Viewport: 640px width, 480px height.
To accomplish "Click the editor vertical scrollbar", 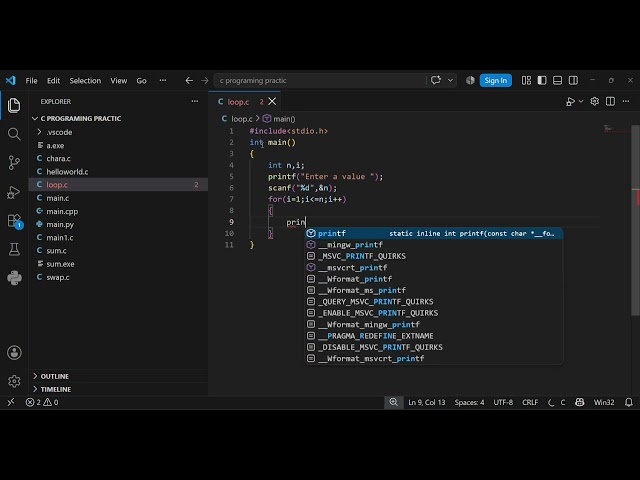I will pyautogui.click(x=635, y=220).
